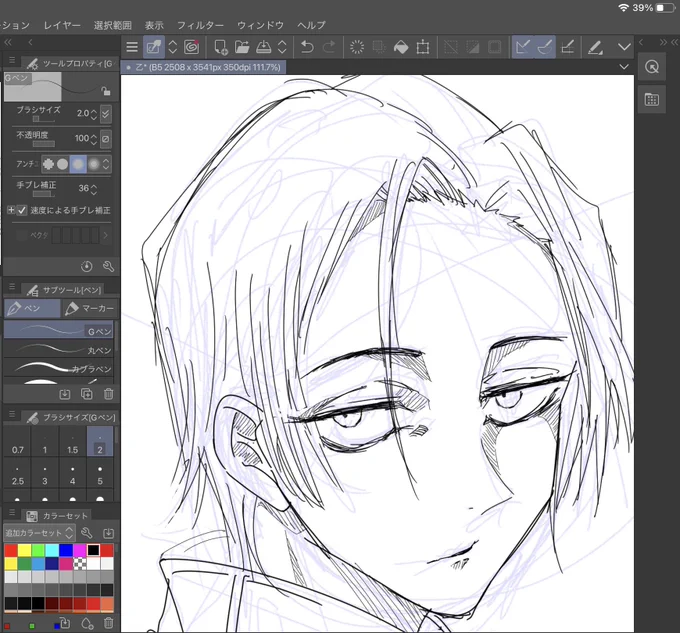Switch to ペン sub tool group tab

pos(32,308)
